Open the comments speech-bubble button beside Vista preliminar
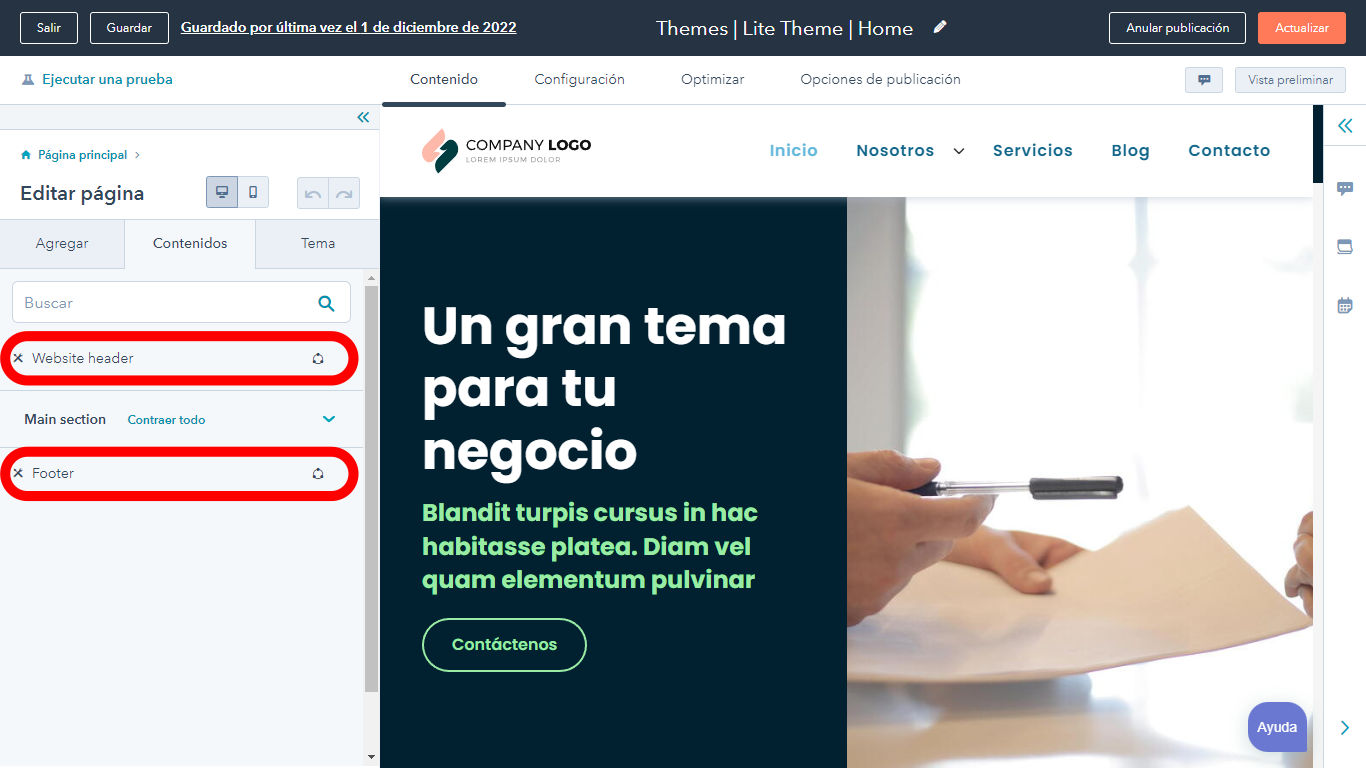 [1204, 80]
